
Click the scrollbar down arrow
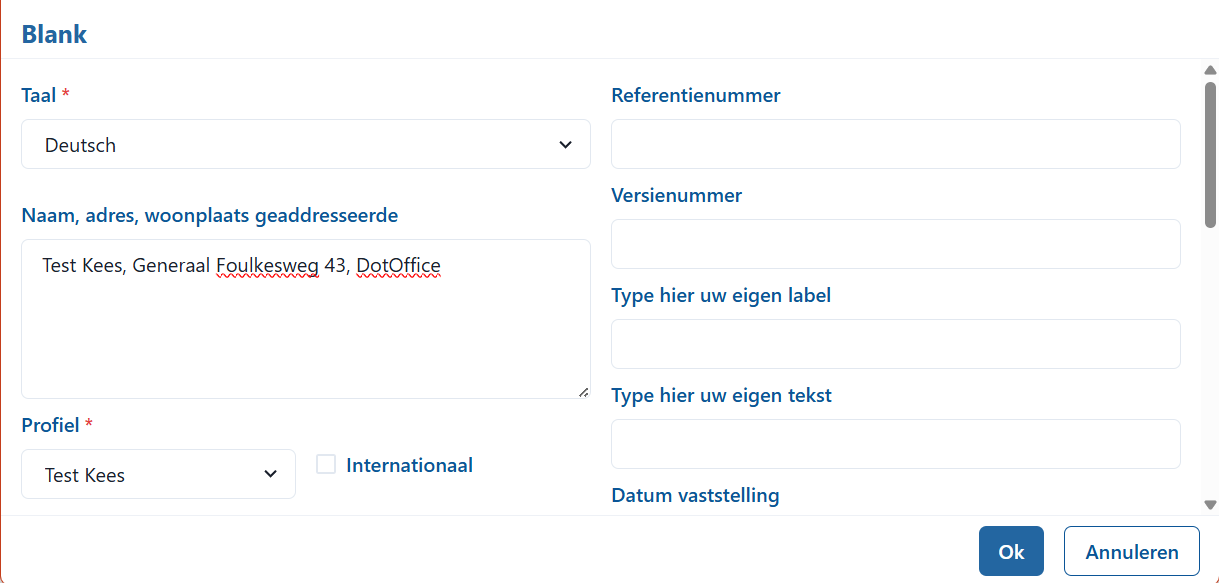pyautogui.click(x=1210, y=505)
